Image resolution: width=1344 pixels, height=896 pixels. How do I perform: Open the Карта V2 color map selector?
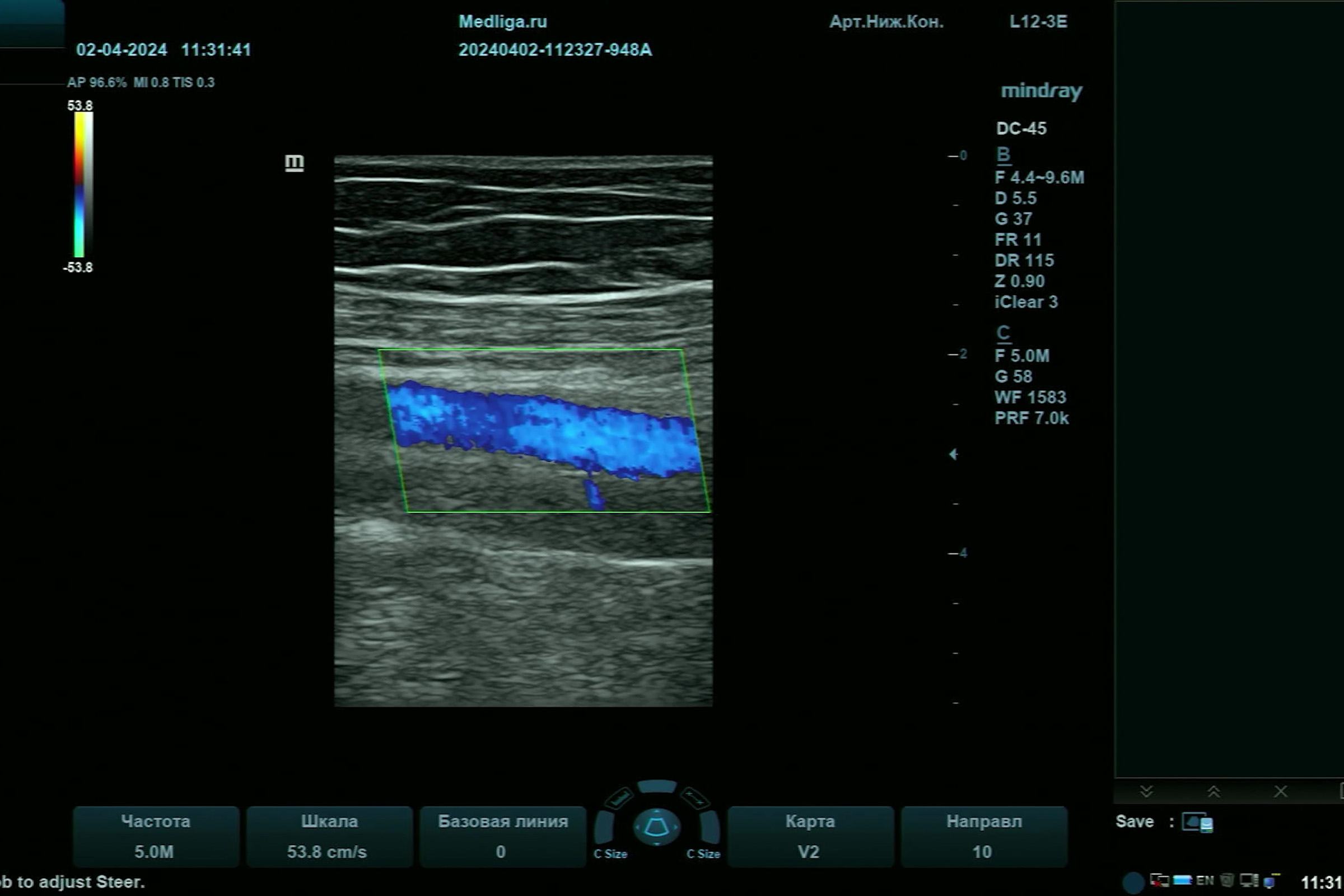810,837
